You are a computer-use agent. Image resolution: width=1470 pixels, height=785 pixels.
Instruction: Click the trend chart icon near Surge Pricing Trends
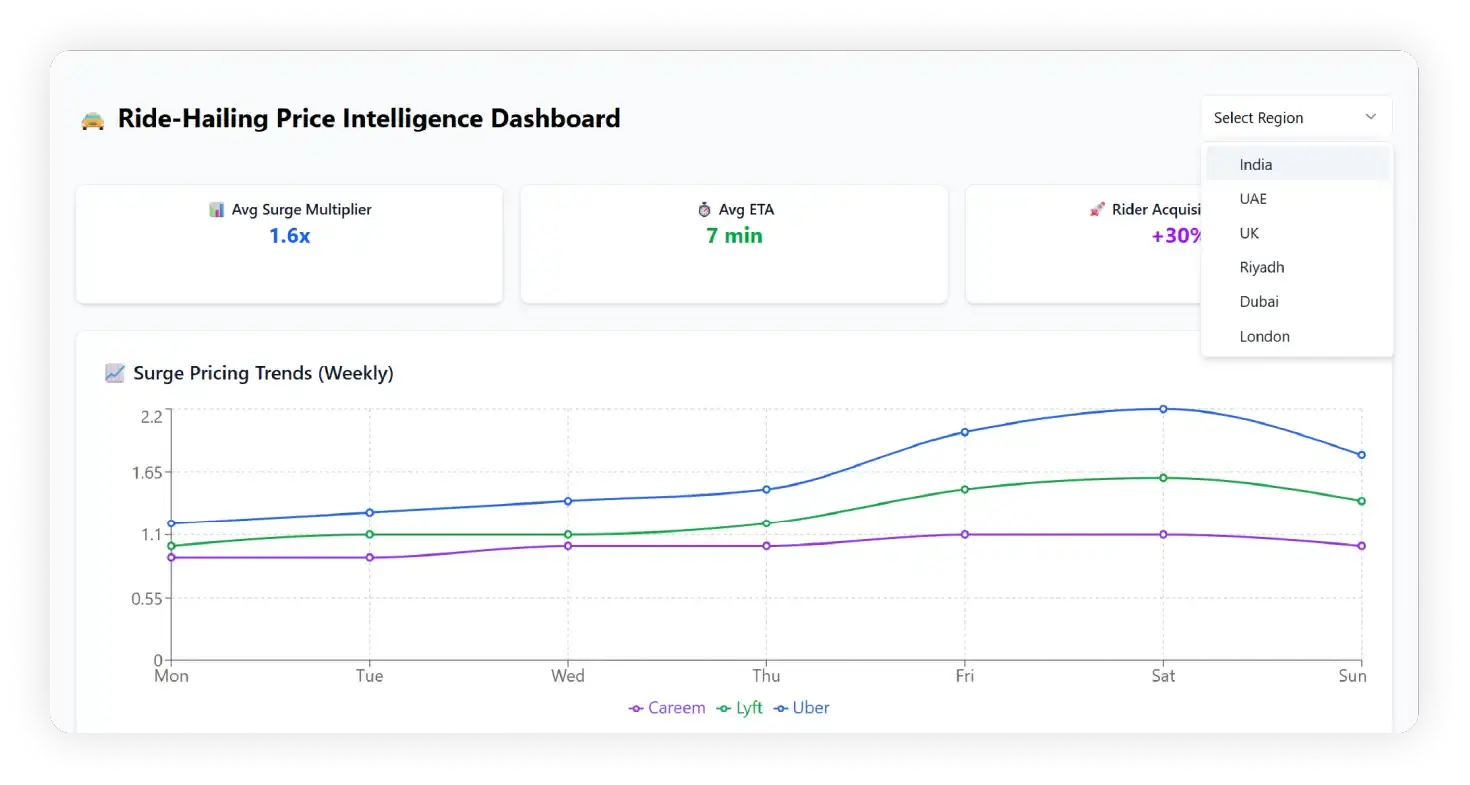(x=115, y=374)
